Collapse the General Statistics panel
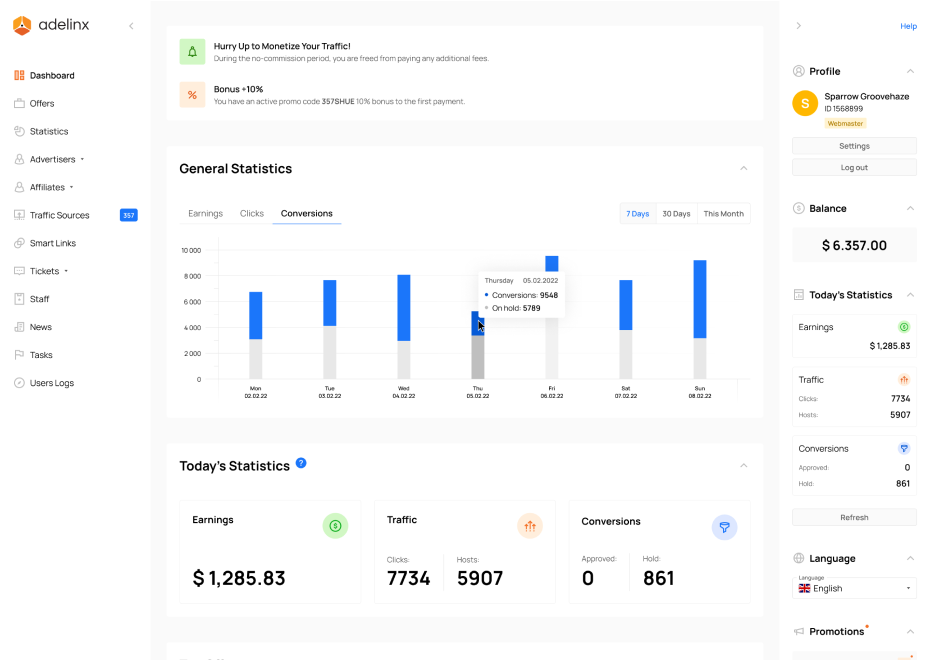Viewport: 930px width, 660px height. pos(743,168)
